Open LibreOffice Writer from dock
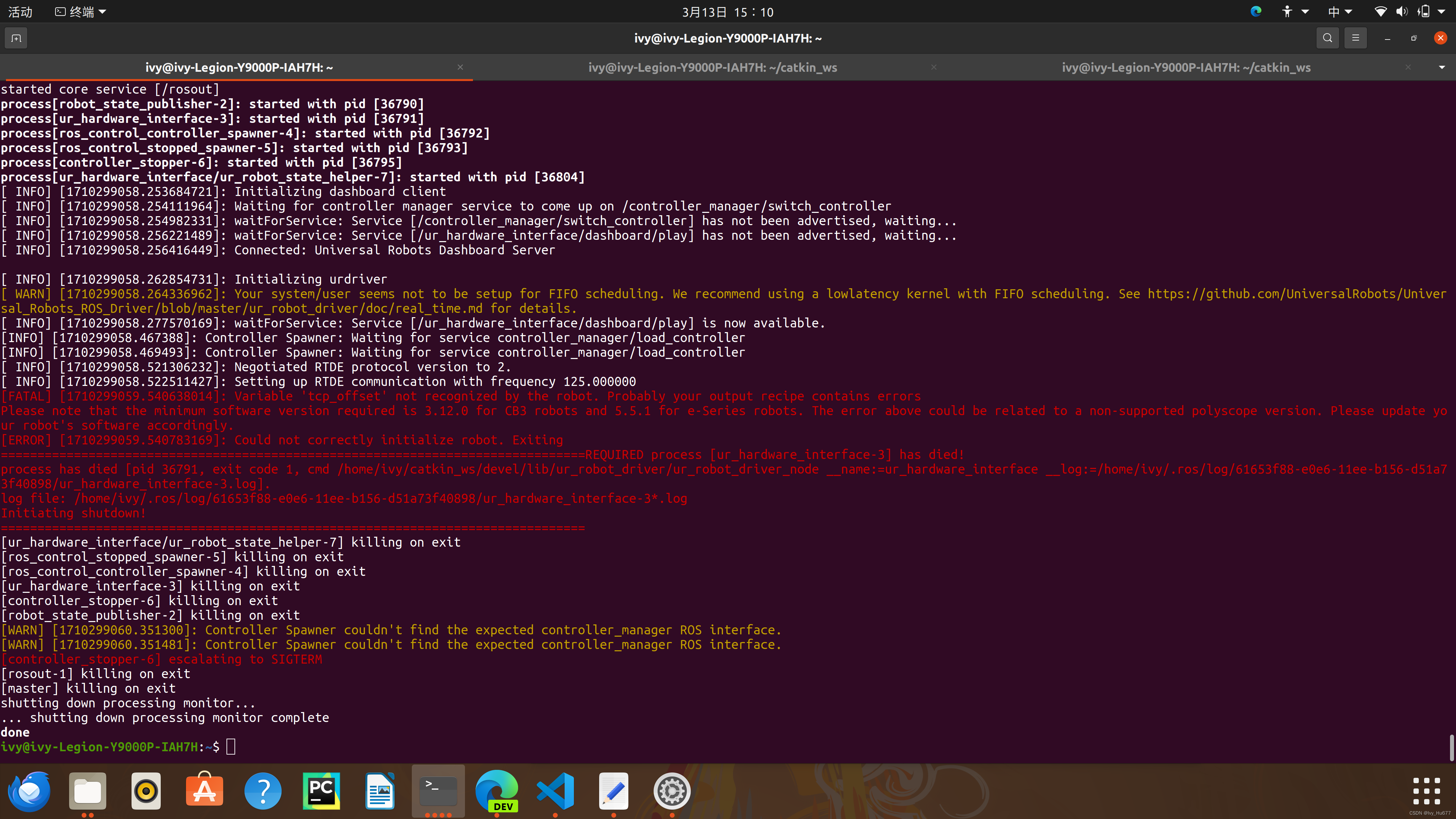 click(x=380, y=791)
